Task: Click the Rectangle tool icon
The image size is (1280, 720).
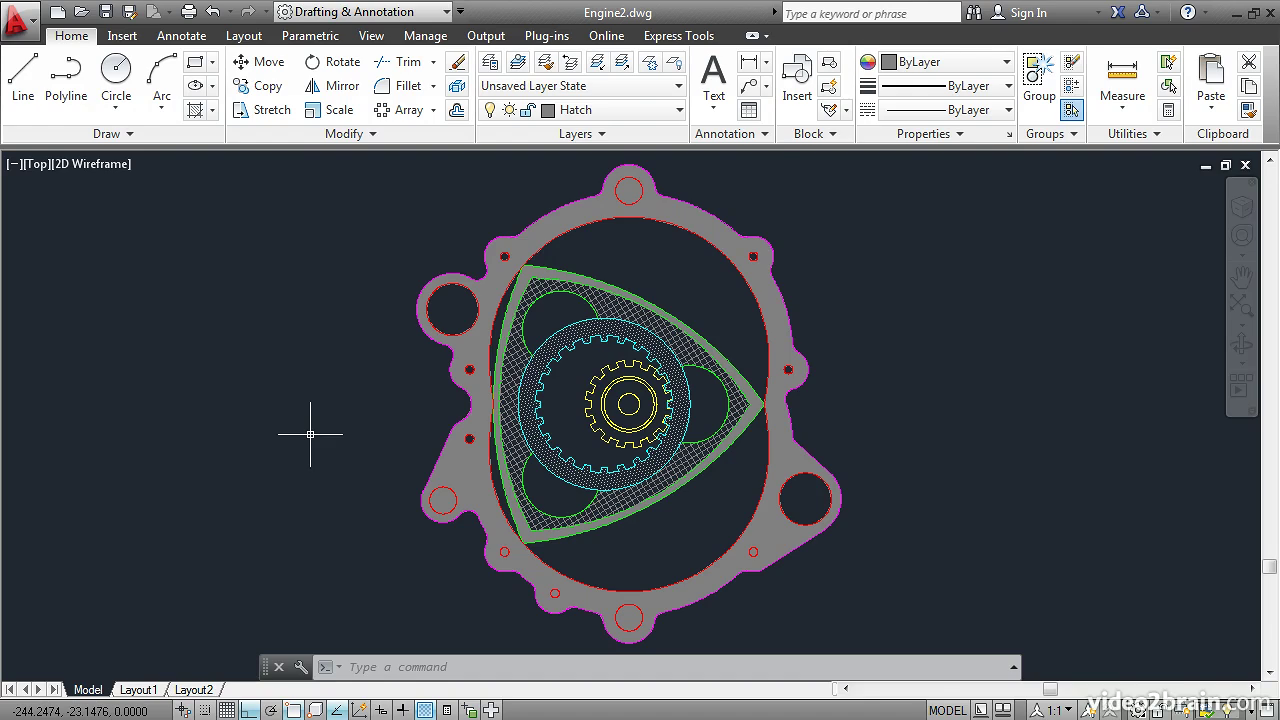Action: 195,62
